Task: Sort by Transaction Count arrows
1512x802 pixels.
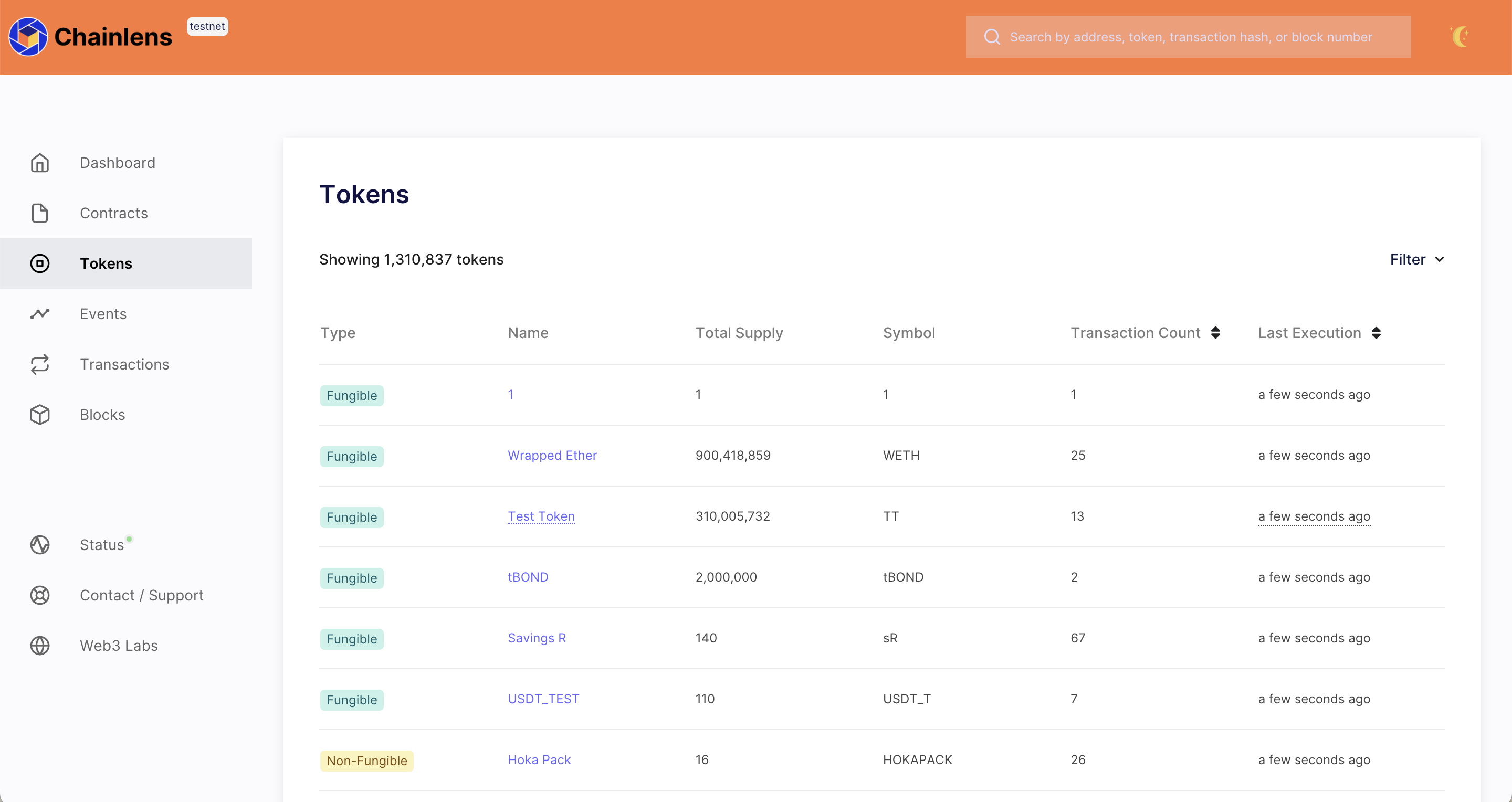Action: coord(1215,333)
